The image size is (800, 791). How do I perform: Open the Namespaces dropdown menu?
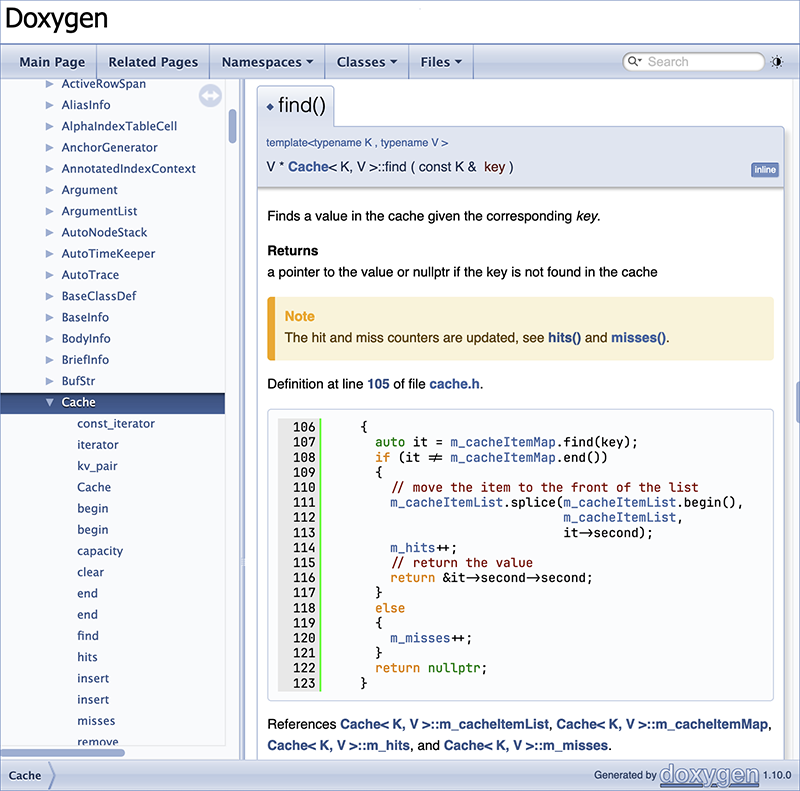pos(267,62)
